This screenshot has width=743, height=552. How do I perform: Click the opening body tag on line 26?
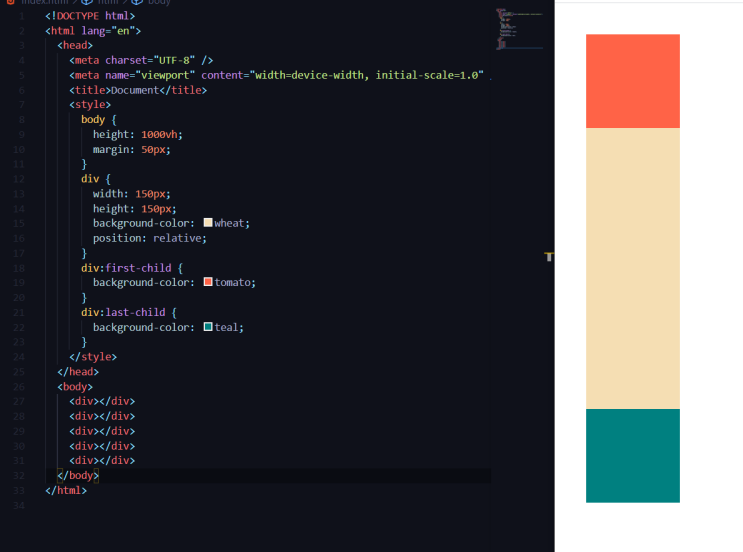pos(75,387)
